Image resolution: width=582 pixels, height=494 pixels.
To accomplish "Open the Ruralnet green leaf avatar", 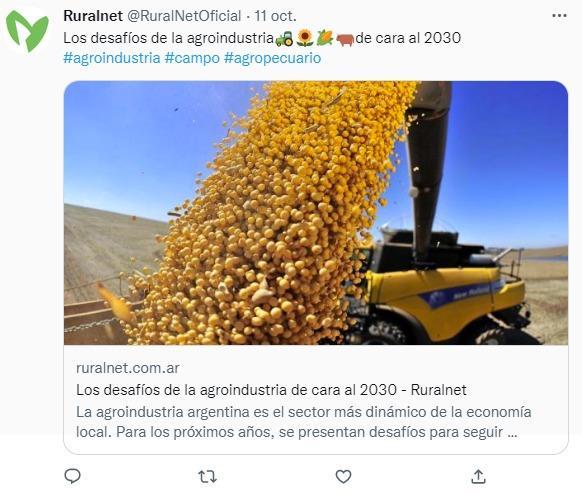I will click(x=27, y=31).
